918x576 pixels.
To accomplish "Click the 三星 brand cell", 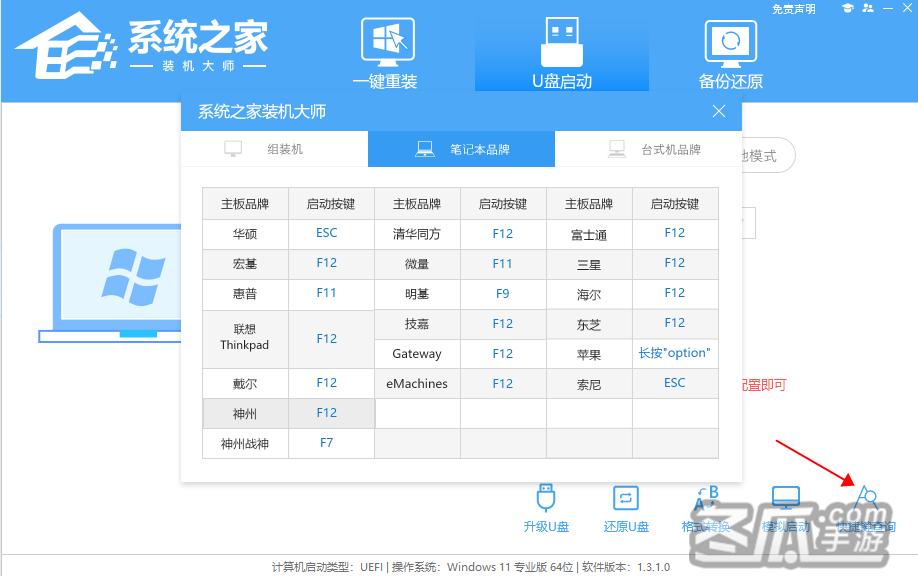I will coord(589,265).
